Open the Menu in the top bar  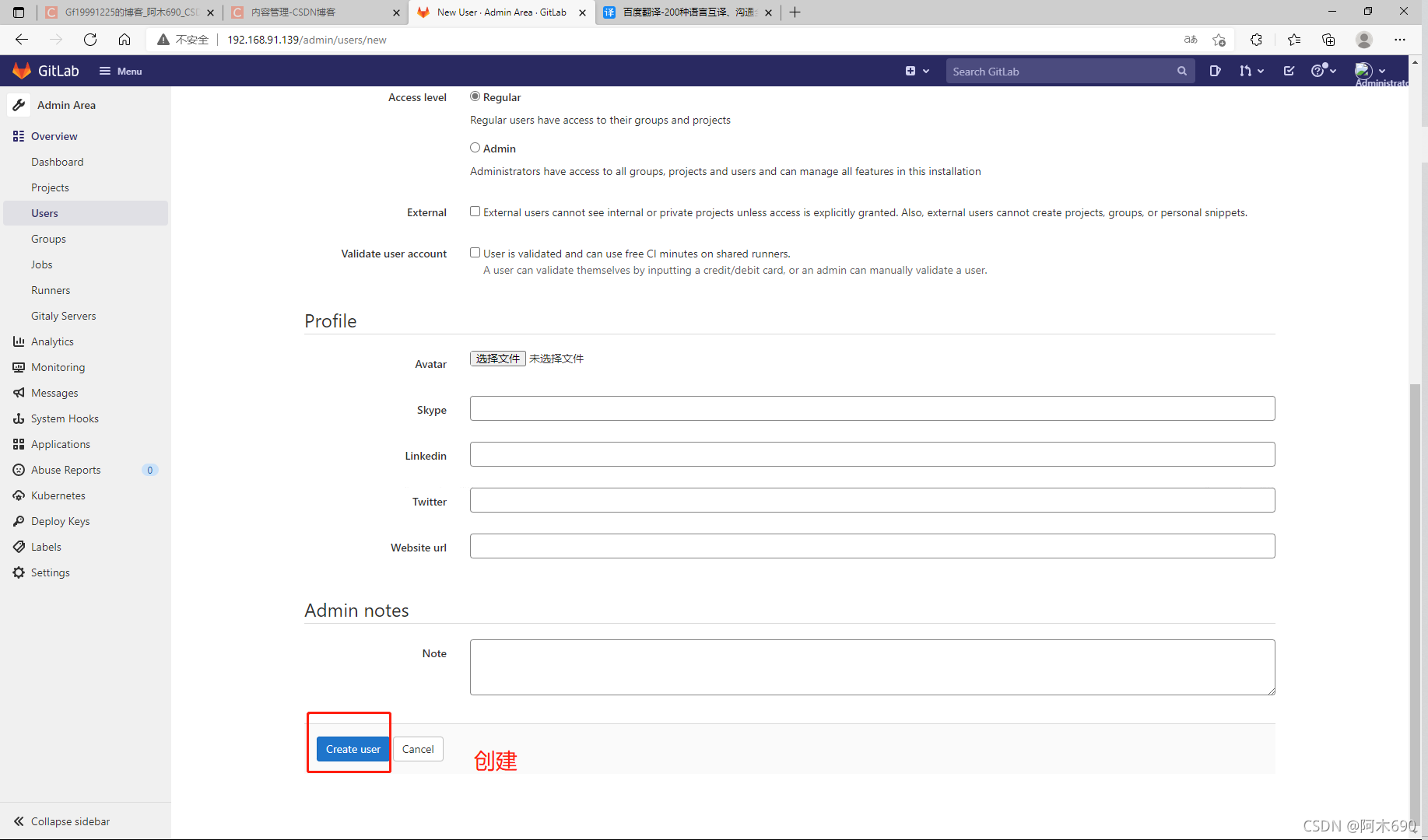click(x=120, y=71)
